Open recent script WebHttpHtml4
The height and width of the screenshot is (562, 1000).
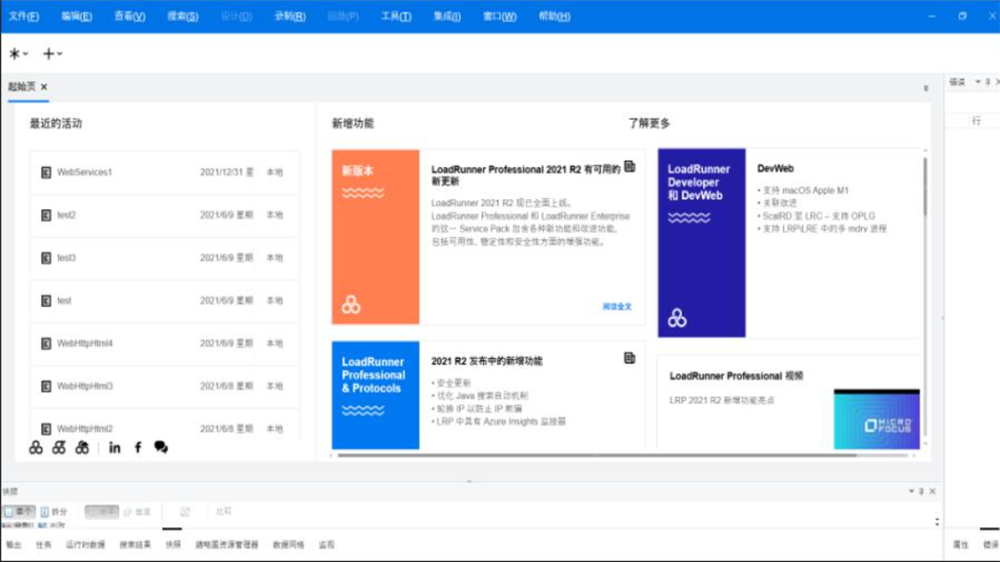pos(165,343)
